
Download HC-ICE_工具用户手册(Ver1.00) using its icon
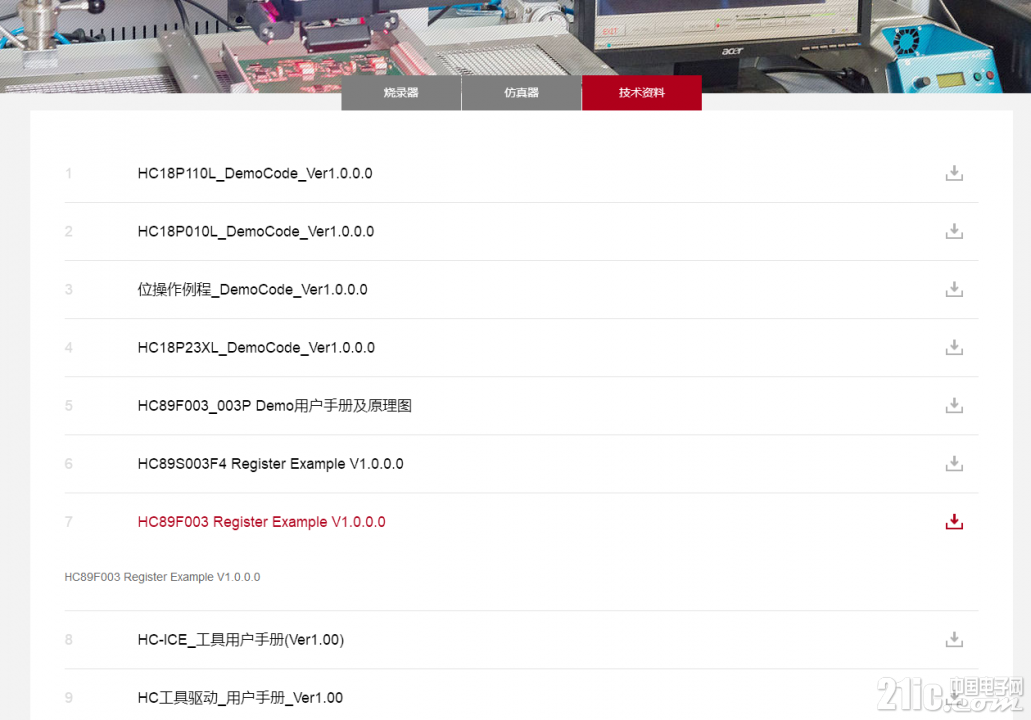[x=954, y=639]
